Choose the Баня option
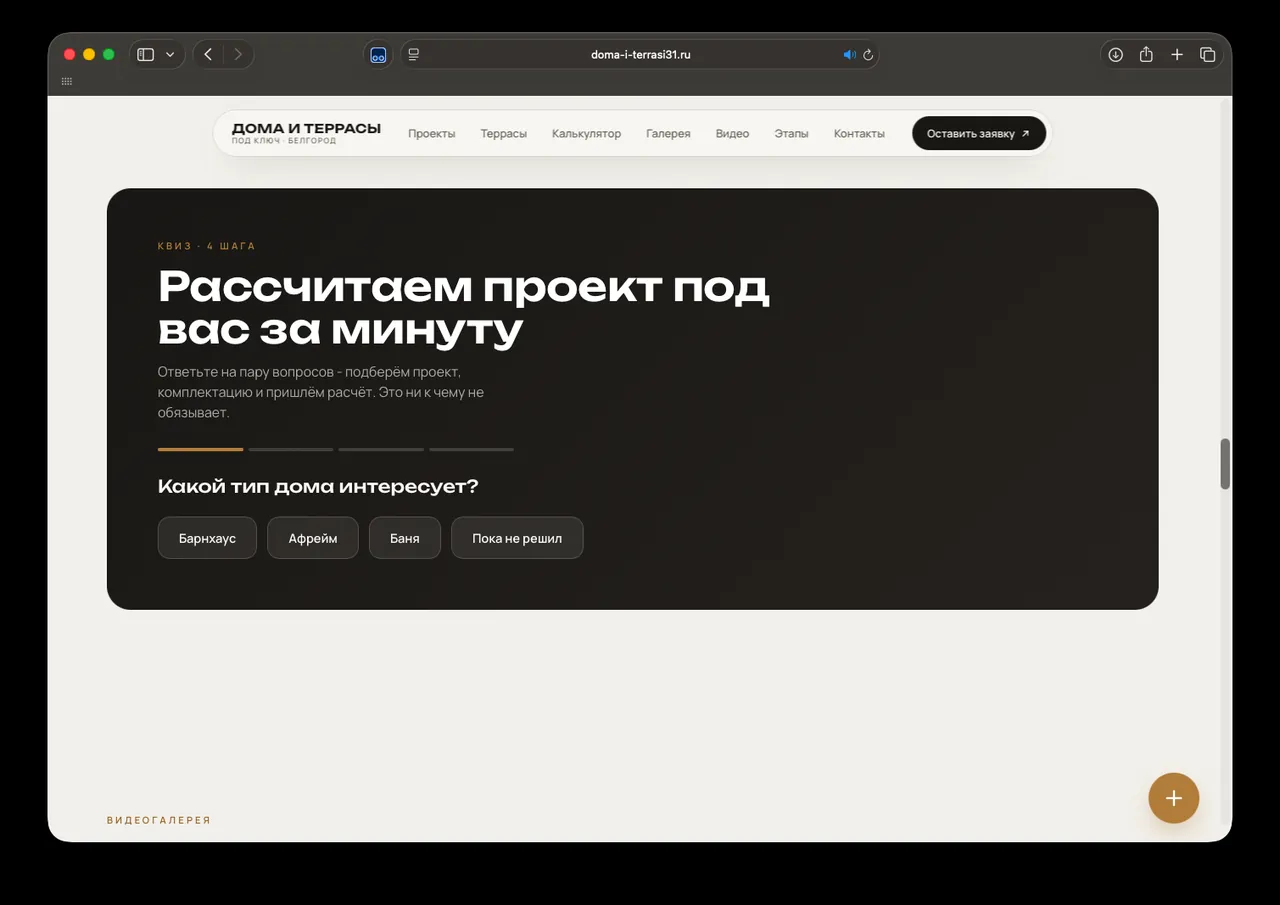Image resolution: width=1280 pixels, height=905 pixels. 405,538
